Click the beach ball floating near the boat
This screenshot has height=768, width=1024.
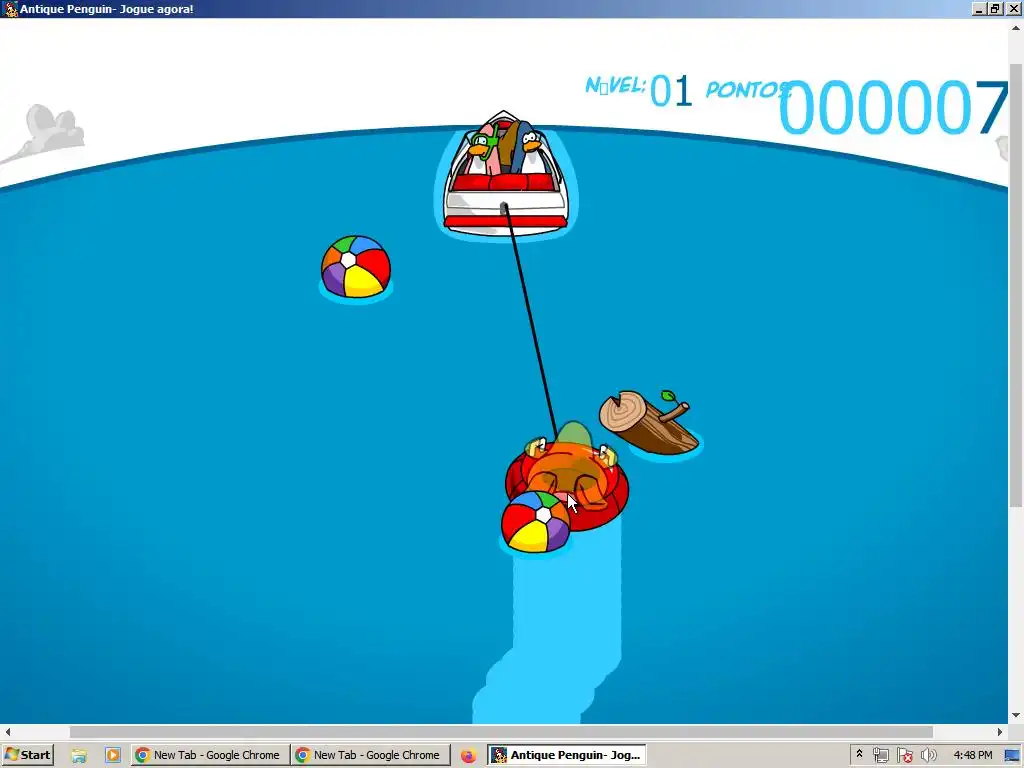[356, 266]
